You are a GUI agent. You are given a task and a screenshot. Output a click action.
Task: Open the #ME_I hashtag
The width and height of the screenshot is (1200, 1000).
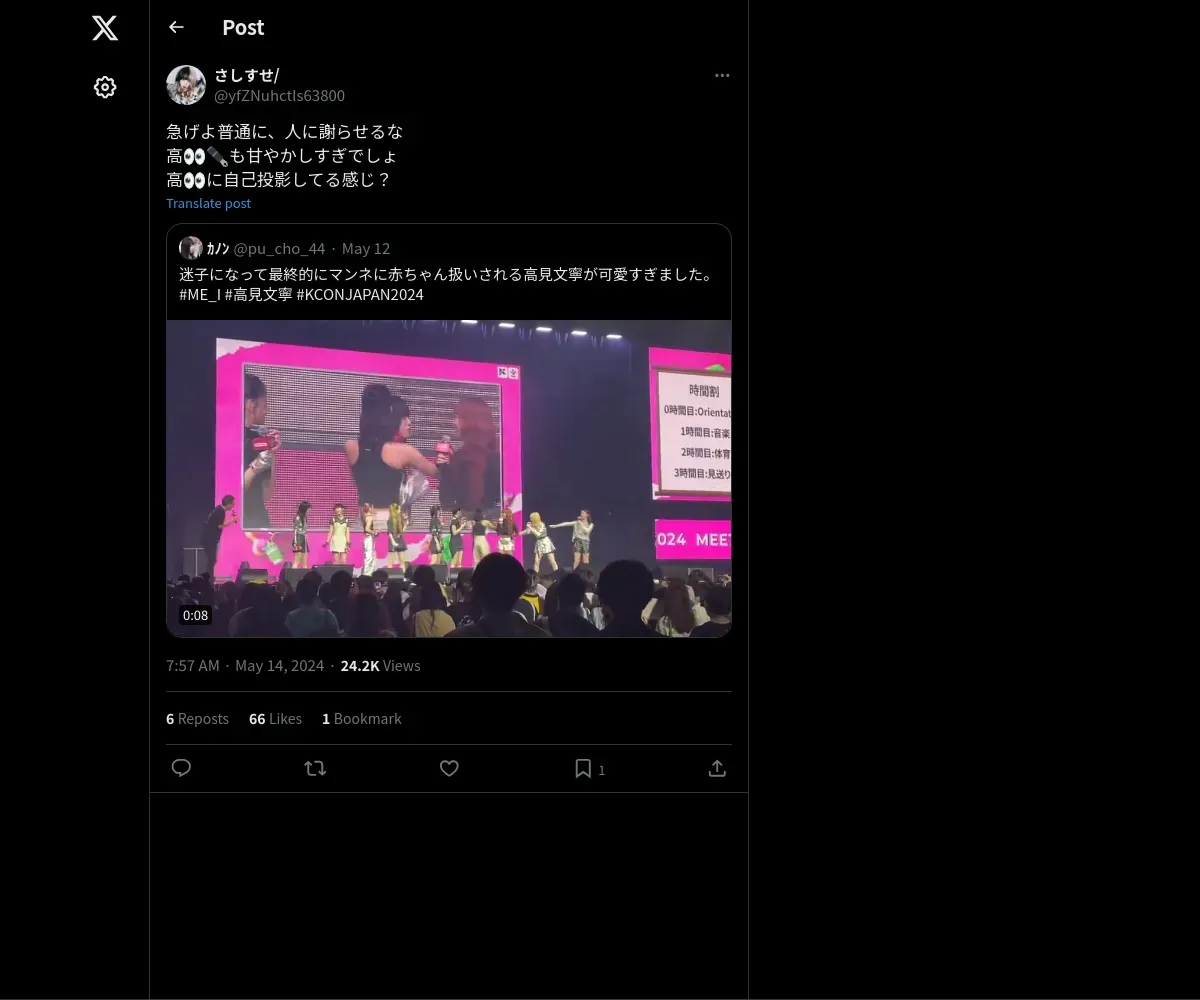[200, 295]
